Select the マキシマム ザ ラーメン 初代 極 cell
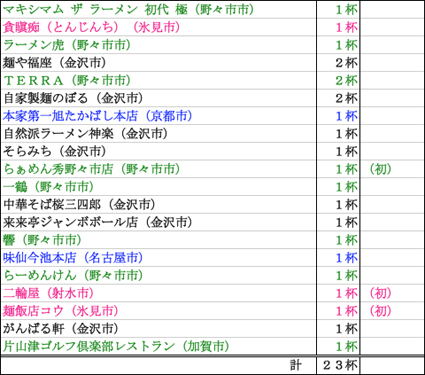Viewport: 425px width, 375px height. (158, 9)
